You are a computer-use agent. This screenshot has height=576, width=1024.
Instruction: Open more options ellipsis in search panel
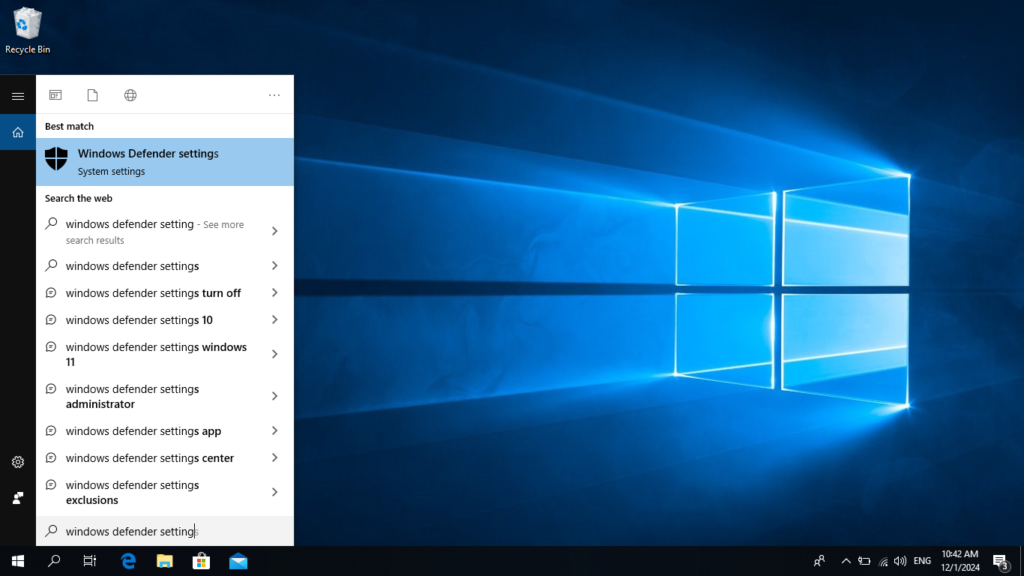point(274,95)
